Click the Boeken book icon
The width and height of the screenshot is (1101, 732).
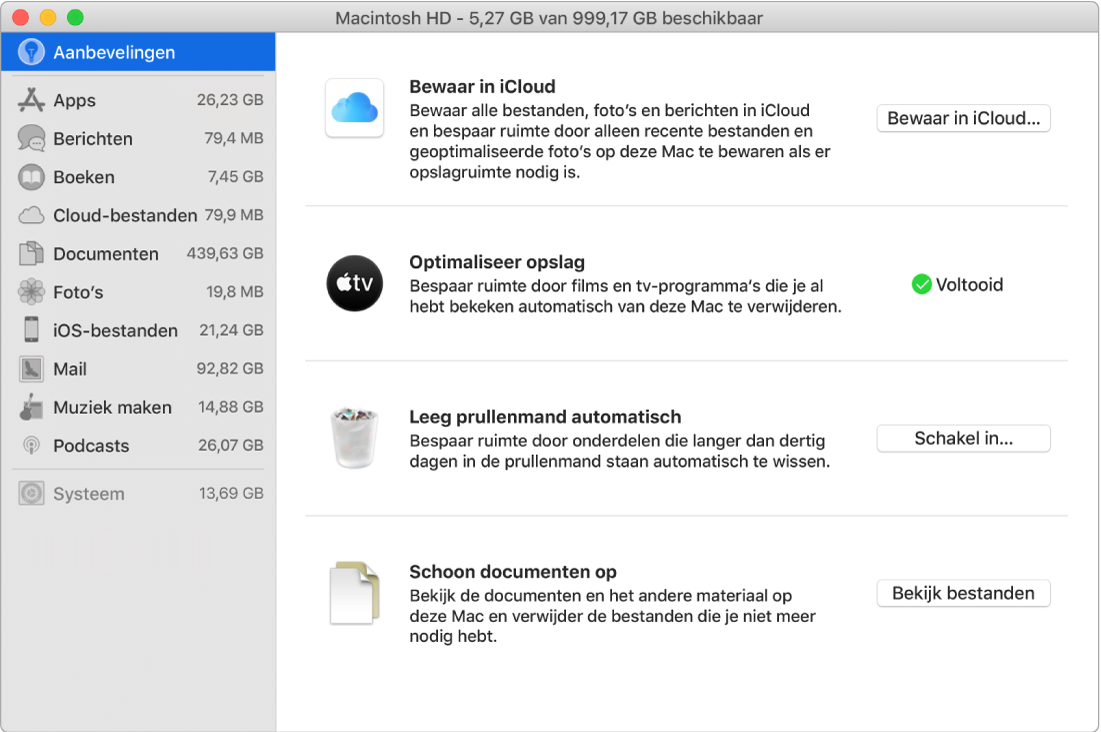(31, 177)
